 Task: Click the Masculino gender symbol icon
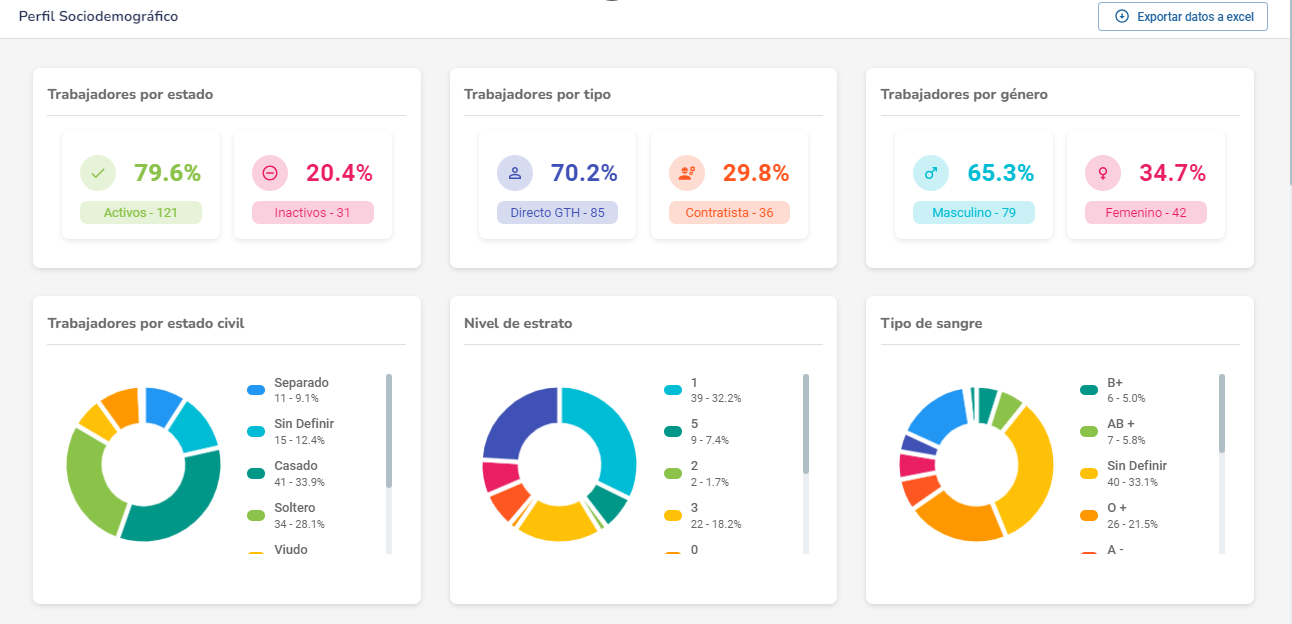[931, 173]
